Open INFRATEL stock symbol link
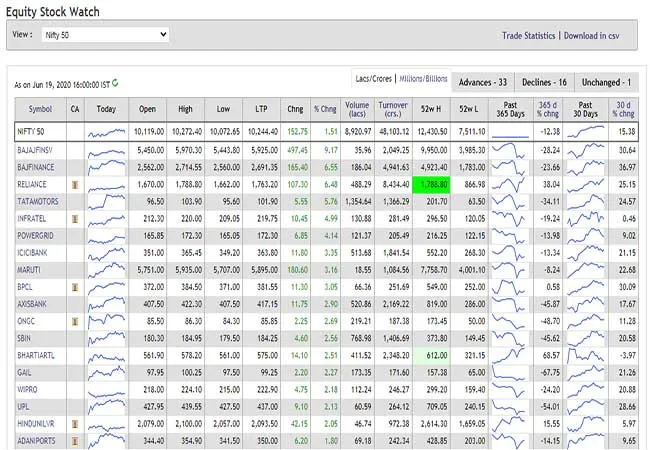The image size is (650, 450). point(32,219)
